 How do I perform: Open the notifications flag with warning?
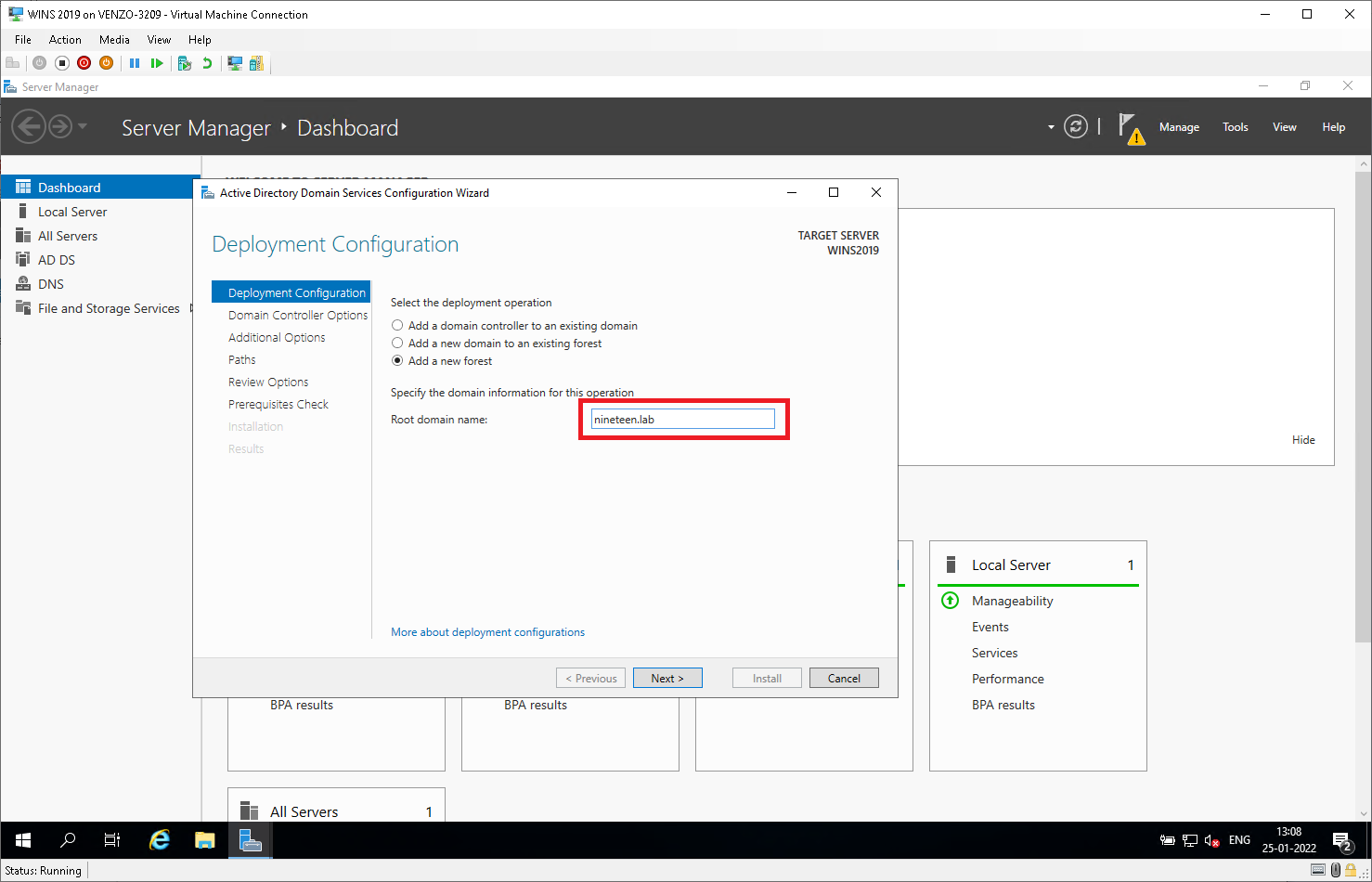click(1131, 128)
